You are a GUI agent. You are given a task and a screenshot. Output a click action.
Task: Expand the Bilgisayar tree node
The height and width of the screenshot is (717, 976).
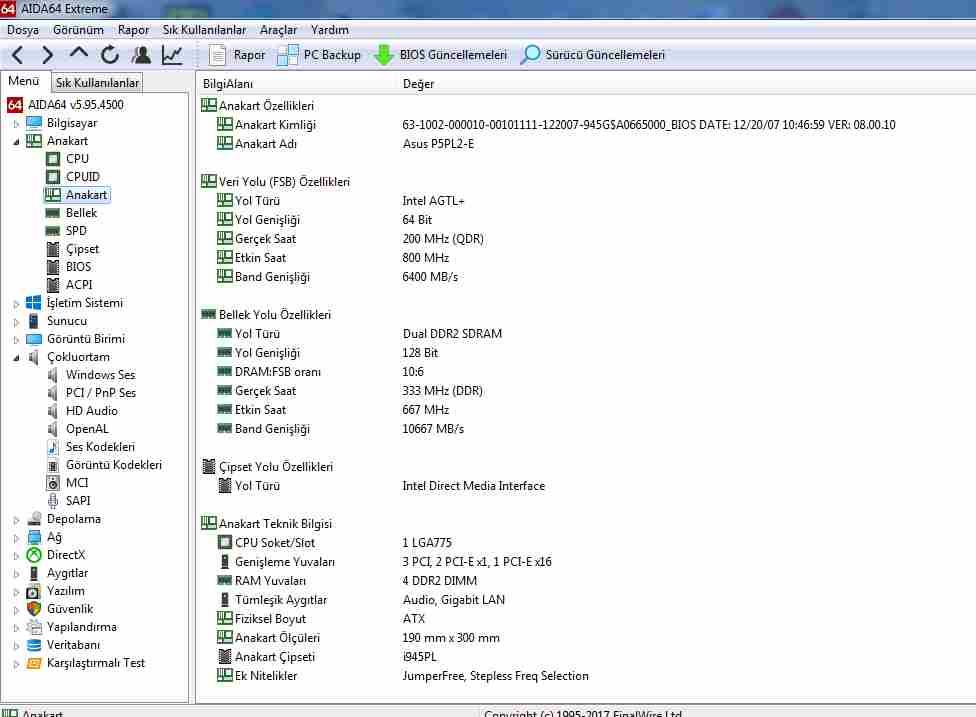click(16, 123)
